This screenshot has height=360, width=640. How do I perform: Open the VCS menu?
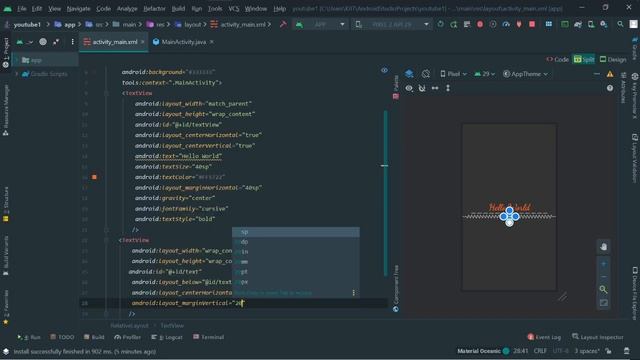233,8
